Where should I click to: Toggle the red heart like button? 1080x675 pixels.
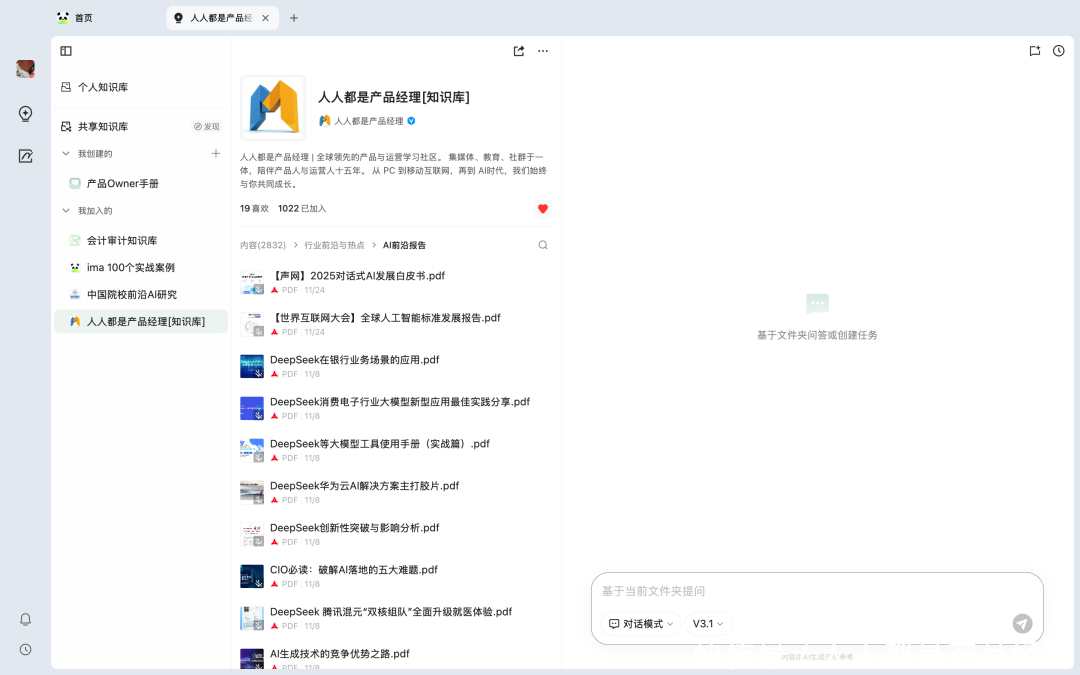543,209
